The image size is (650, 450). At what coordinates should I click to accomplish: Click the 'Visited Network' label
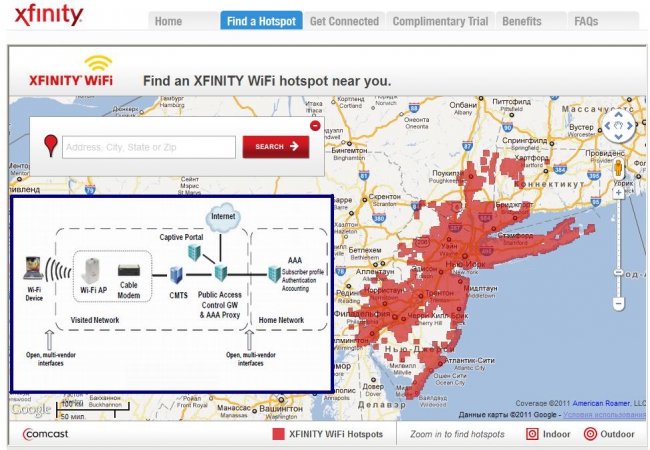[95, 320]
